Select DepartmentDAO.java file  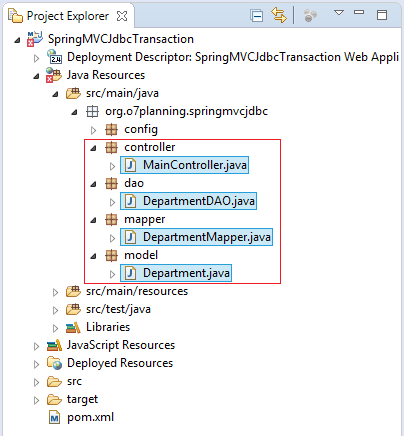(x=188, y=201)
